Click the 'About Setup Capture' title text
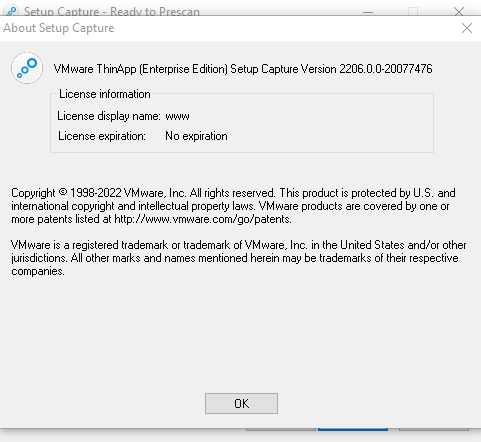 pyautogui.click(x=59, y=28)
